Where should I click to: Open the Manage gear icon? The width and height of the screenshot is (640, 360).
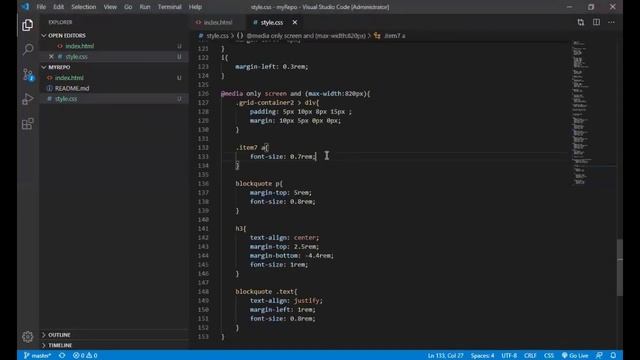click(27, 336)
